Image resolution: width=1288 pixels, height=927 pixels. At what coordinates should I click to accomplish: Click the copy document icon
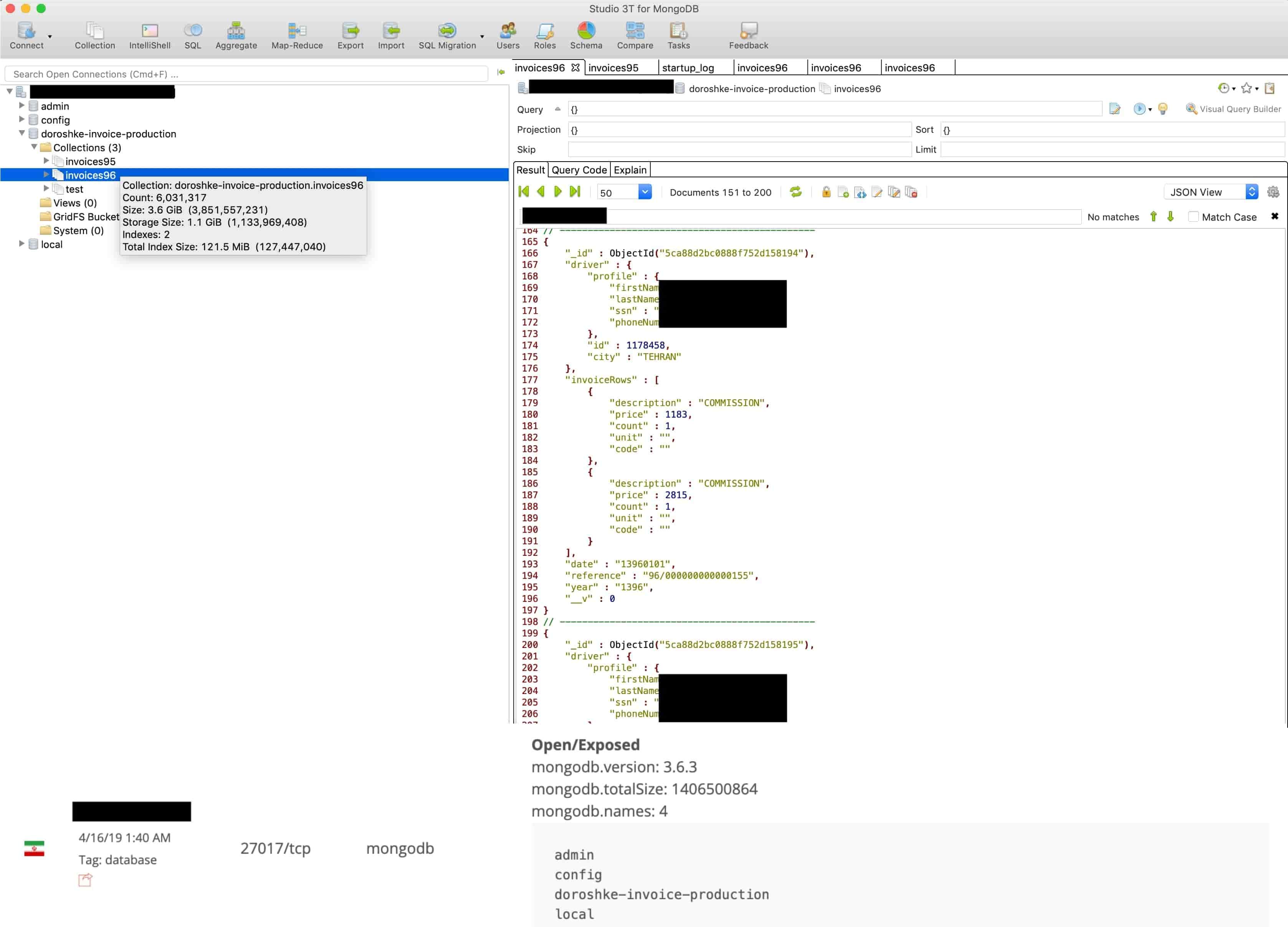click(x=894, y=192)
